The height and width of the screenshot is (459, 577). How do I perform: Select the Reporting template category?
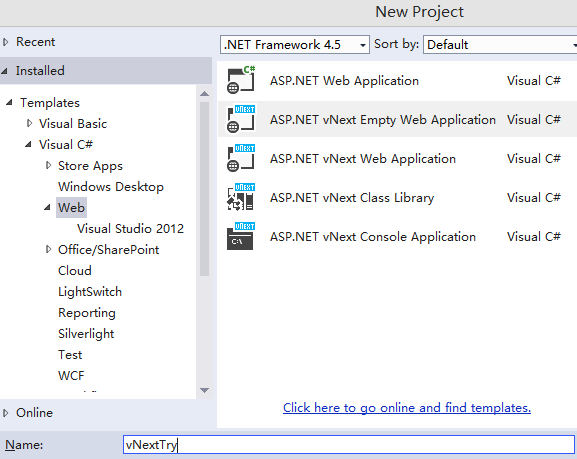click(87, 313)
